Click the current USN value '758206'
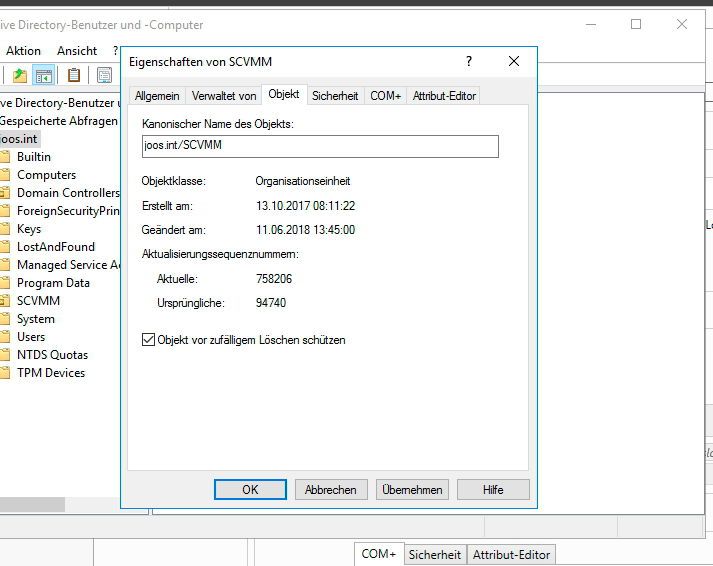 pos(274,279)
